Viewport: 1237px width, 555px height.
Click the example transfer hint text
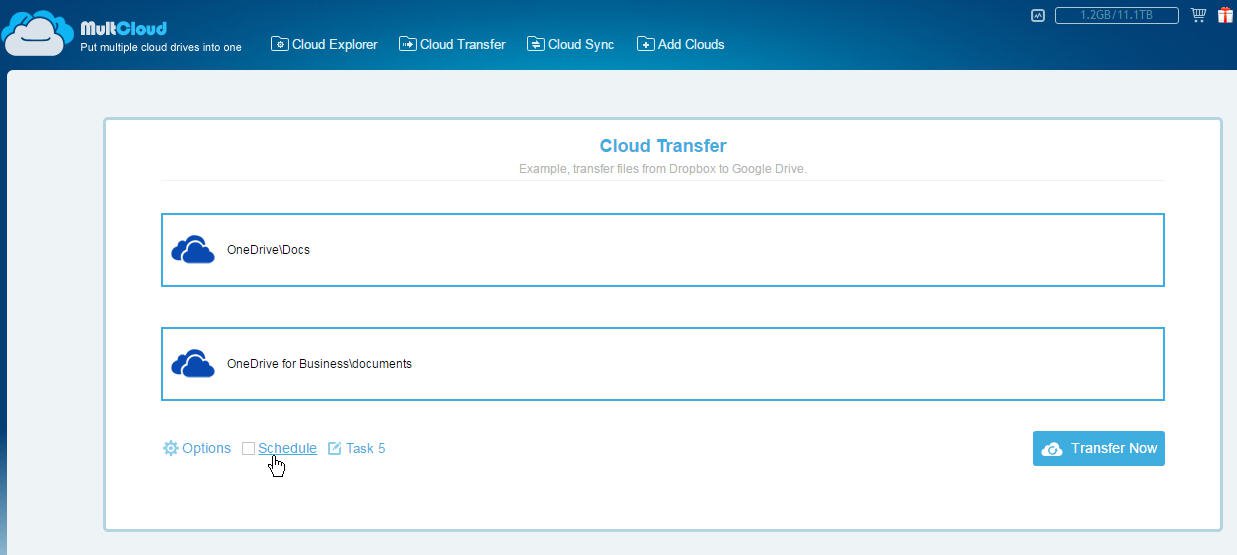click(x=663, y=169)
